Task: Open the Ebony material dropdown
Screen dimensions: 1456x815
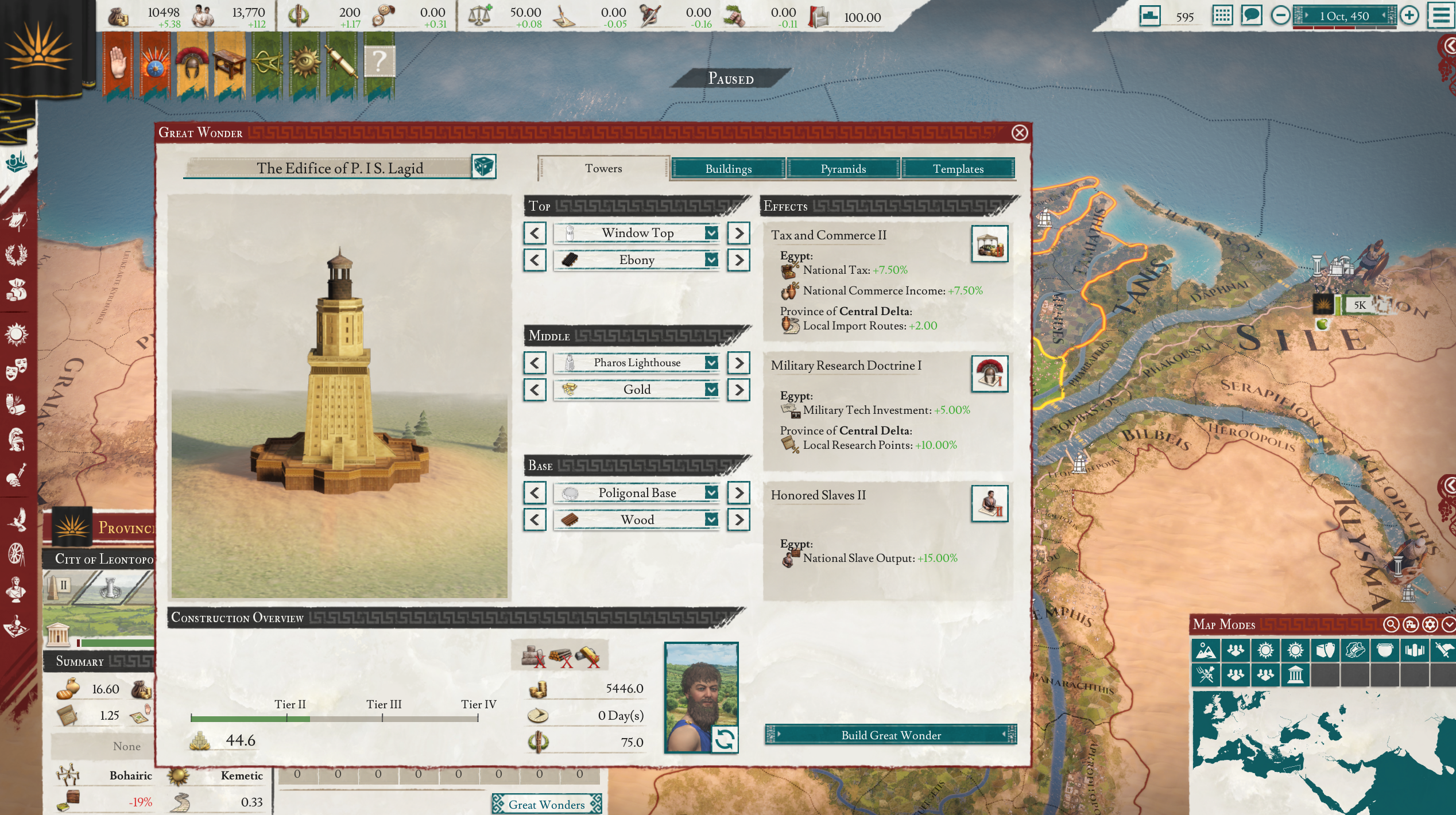Action: [637, 260]
